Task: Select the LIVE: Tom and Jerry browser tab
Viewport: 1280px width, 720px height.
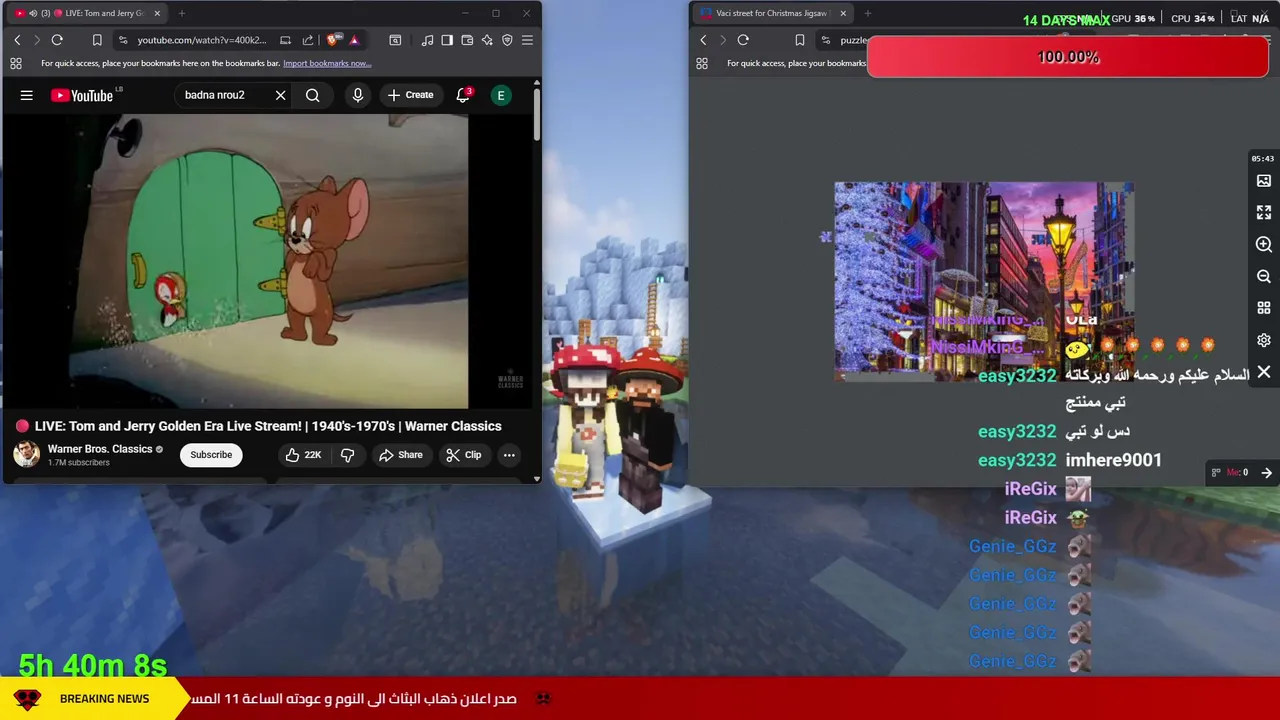Action: (88, 13)
